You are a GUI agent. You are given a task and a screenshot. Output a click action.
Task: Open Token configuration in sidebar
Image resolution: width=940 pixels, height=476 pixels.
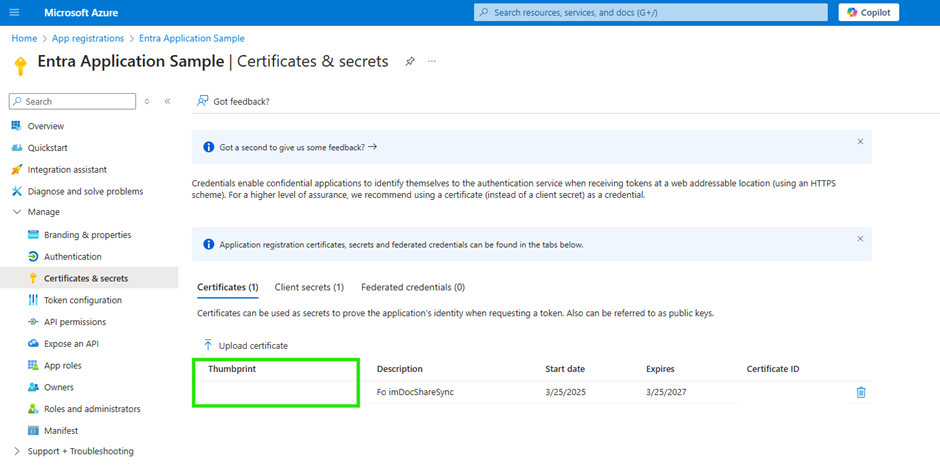[x=83, y=300]
